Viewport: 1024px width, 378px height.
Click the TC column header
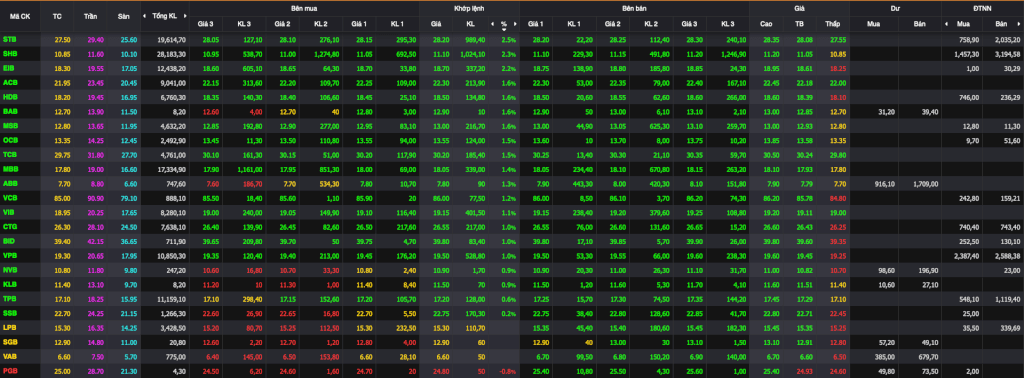(57, 16)
